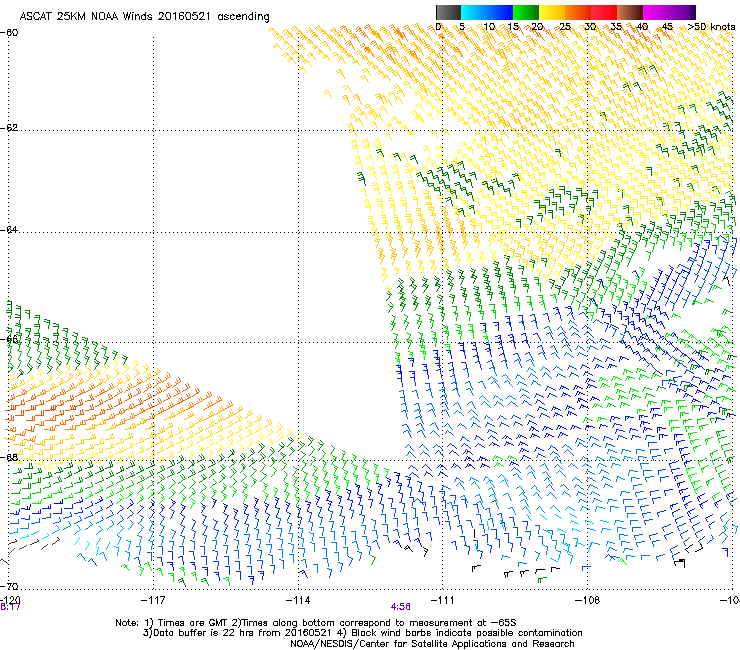Click the purple pass time 4:58
The height and width of the screenshot is (650, 740).
[x=400, y=607]
